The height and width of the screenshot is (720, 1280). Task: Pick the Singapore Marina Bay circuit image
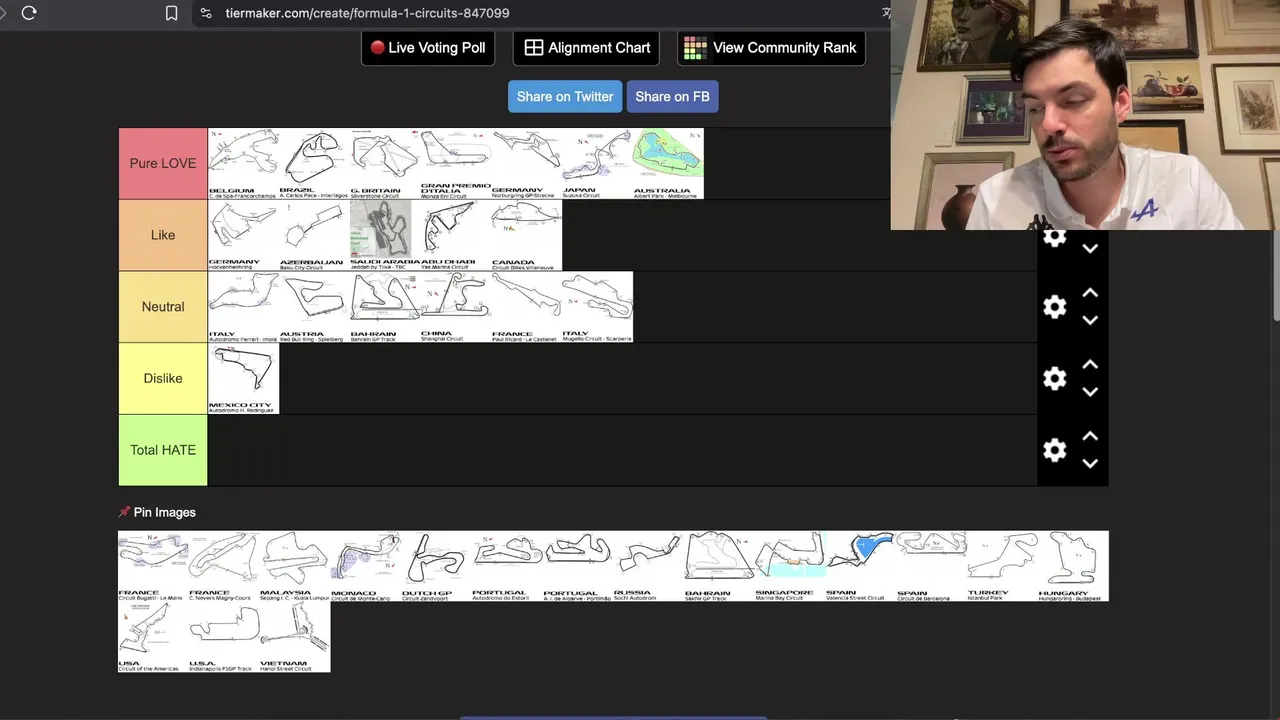(x=790, y=566)
